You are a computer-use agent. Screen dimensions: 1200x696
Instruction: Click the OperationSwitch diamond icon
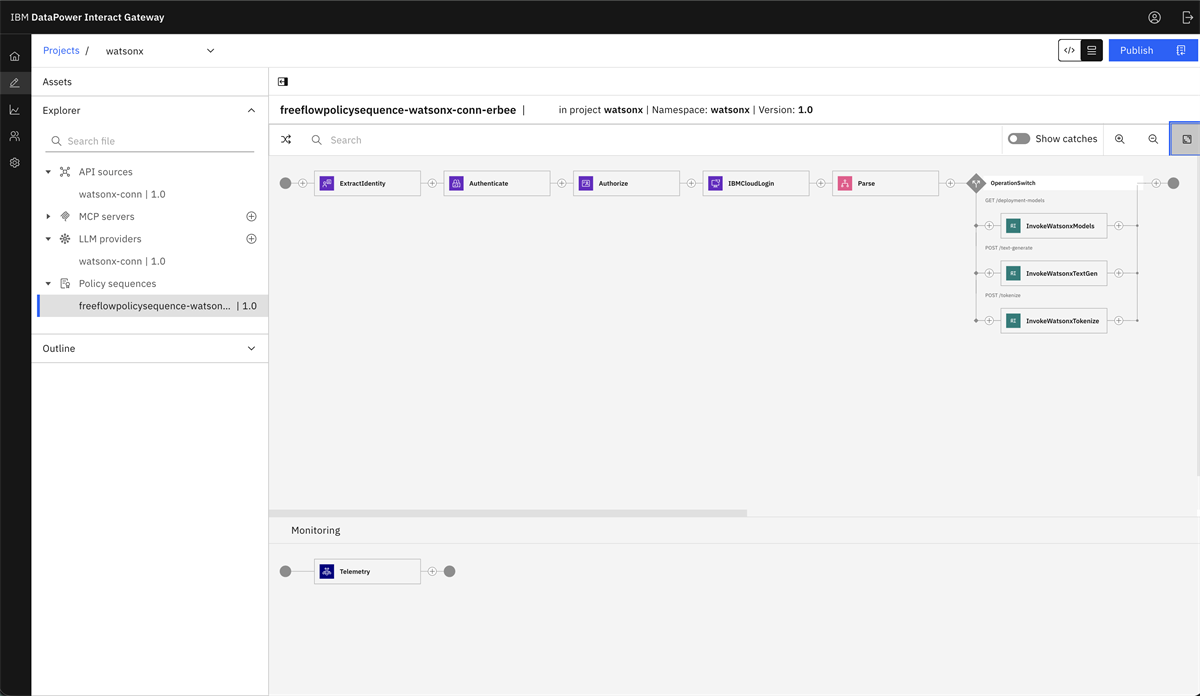click(976, 183)
